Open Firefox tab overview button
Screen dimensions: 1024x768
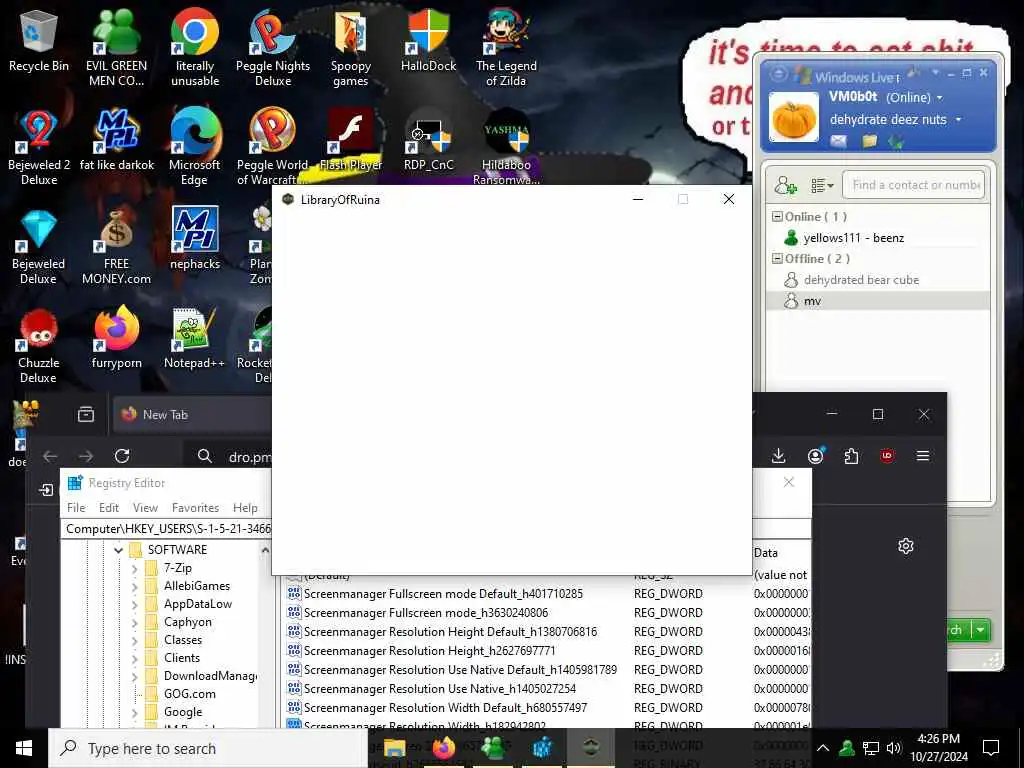[86, 415]
